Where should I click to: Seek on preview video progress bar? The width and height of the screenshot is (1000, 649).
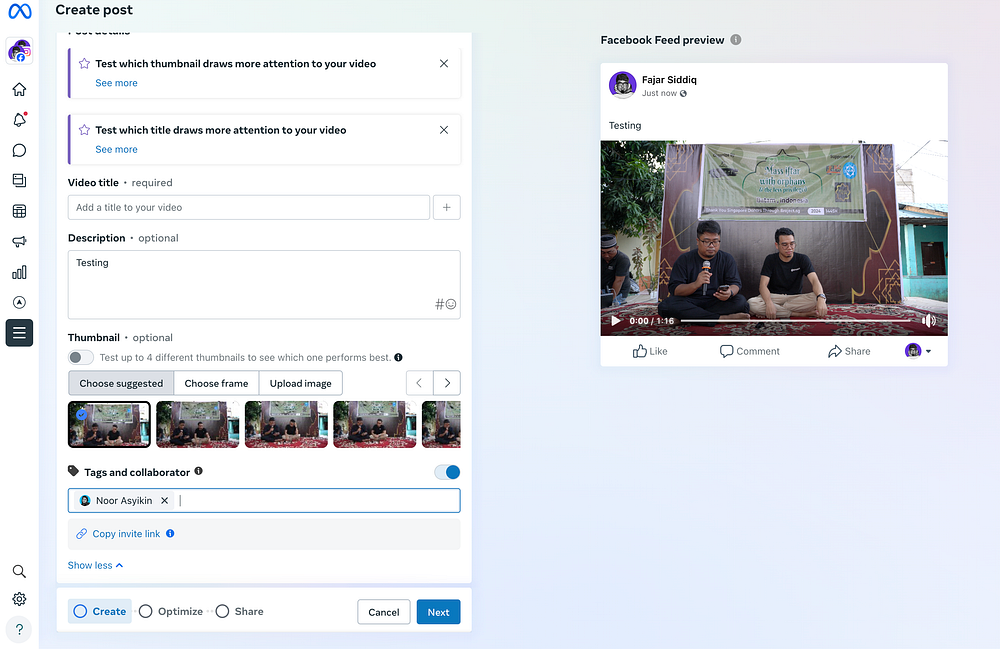(x=797, y=321)
